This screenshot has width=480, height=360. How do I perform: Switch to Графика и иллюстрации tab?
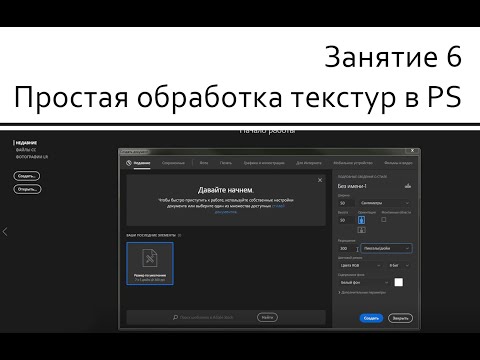point(264,163)
